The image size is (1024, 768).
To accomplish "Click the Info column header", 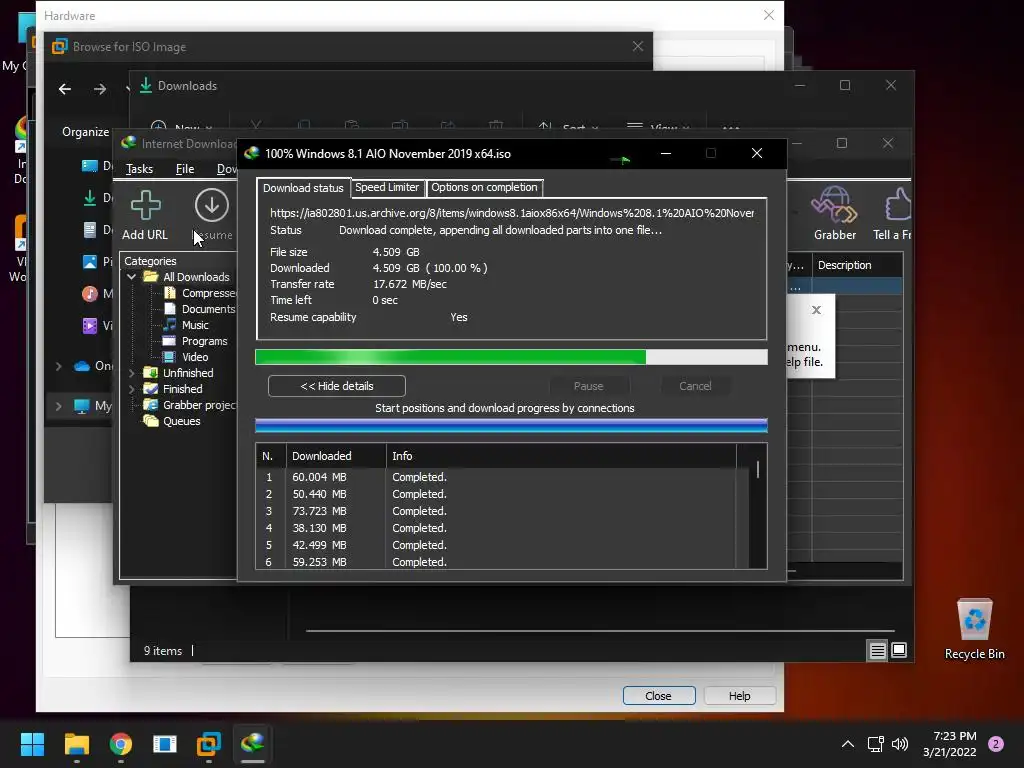I will click(562, 456).
